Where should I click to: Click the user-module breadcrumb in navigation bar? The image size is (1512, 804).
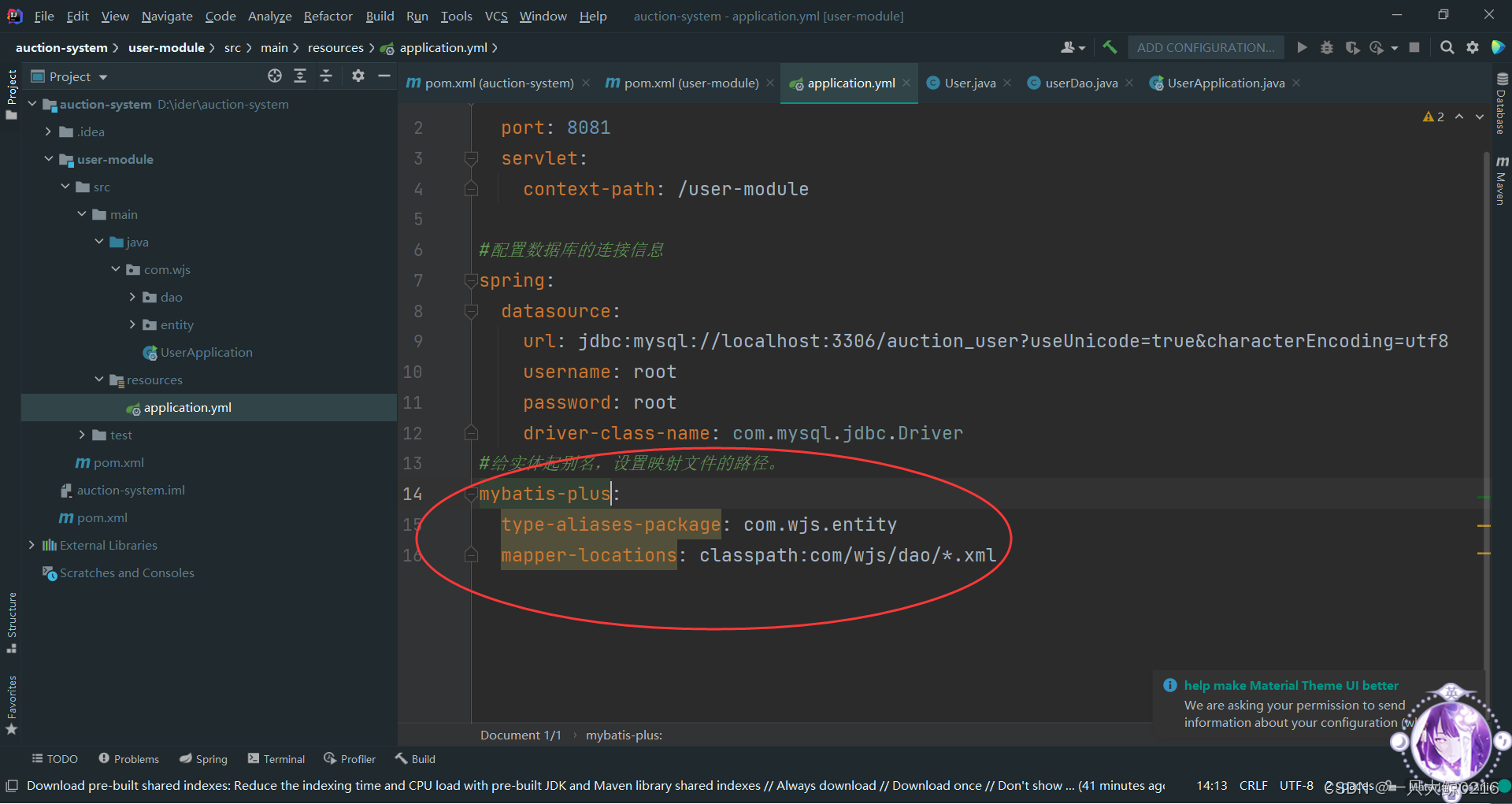click(166, 47)
